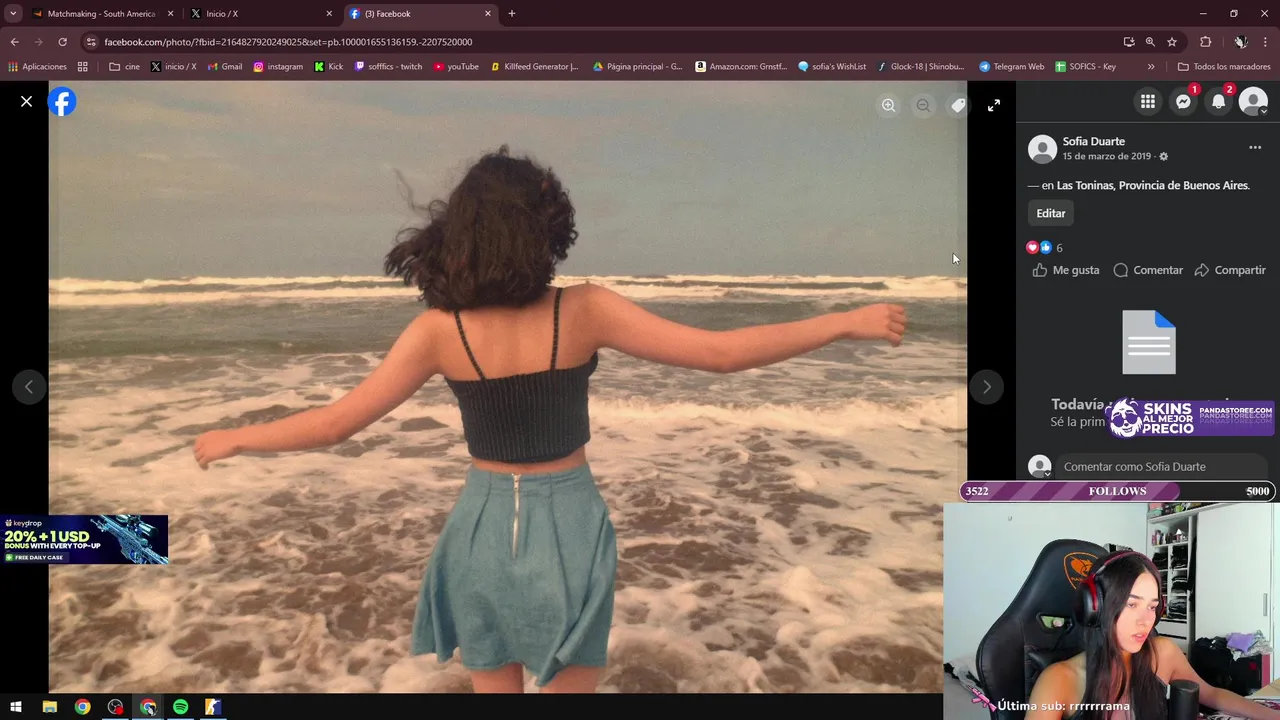Screen dimensions: 1280x720
Task: Expand hidden bookmarks chevron
Action: click(x=1151, y=67)
